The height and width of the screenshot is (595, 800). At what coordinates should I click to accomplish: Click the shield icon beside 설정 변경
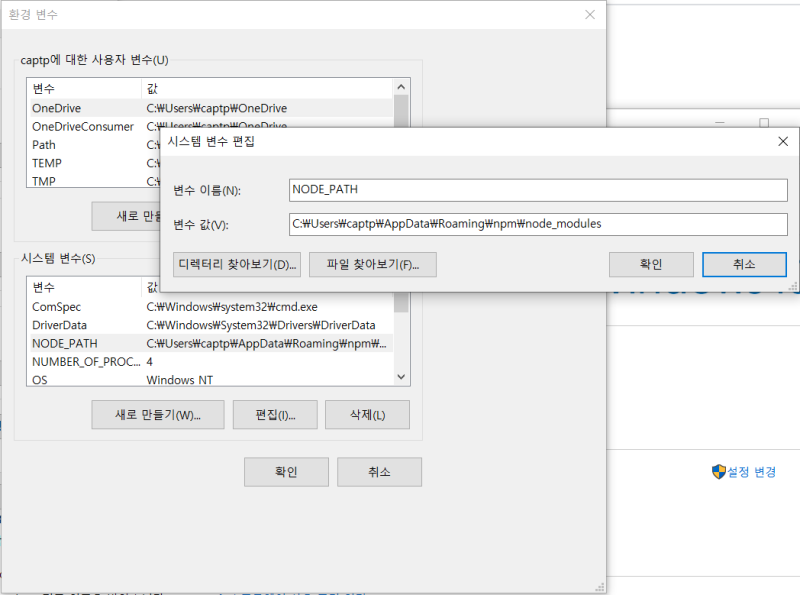point(718,472)
